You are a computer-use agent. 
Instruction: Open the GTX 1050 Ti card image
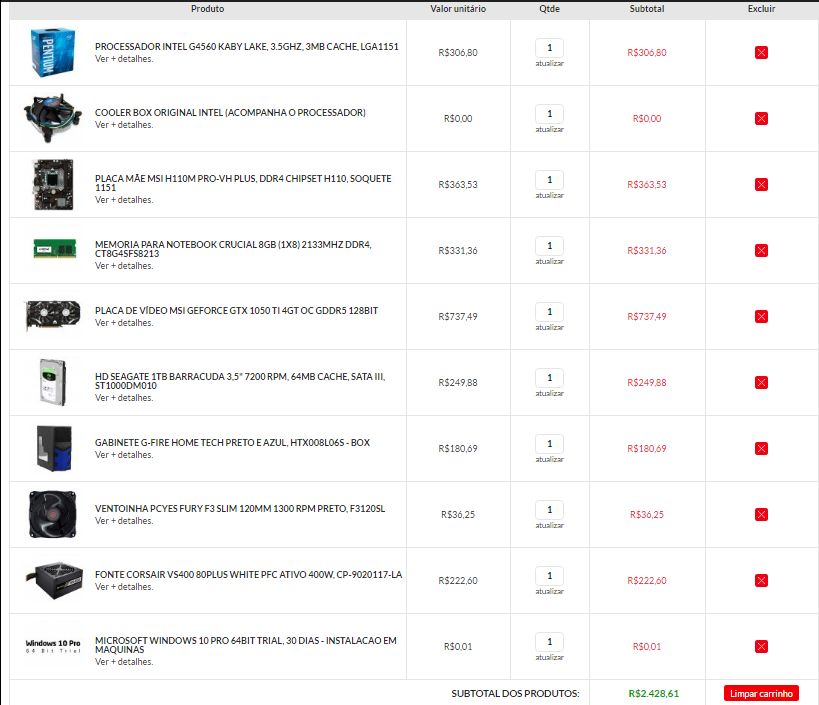[53, 315]
